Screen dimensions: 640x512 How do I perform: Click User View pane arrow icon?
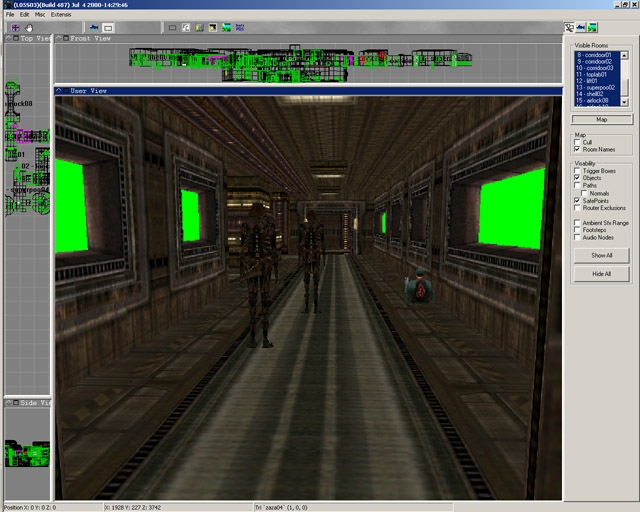59,91
